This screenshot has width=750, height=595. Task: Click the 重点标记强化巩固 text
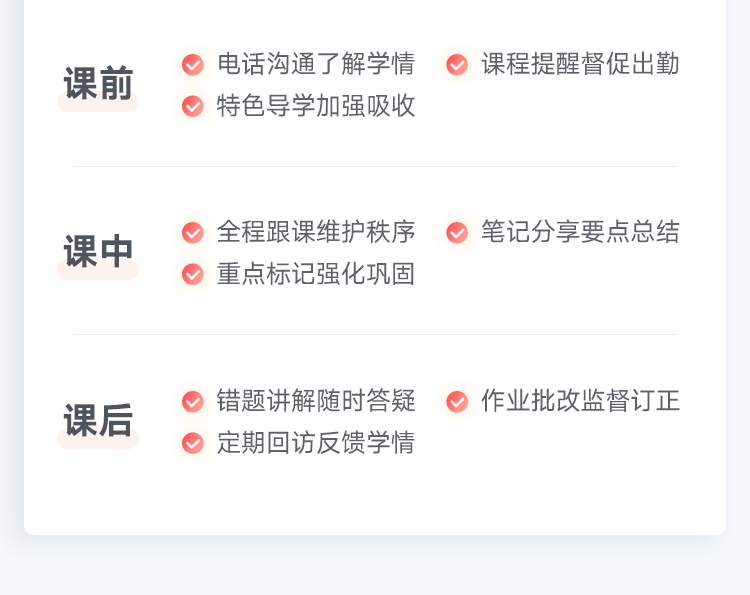316,274
